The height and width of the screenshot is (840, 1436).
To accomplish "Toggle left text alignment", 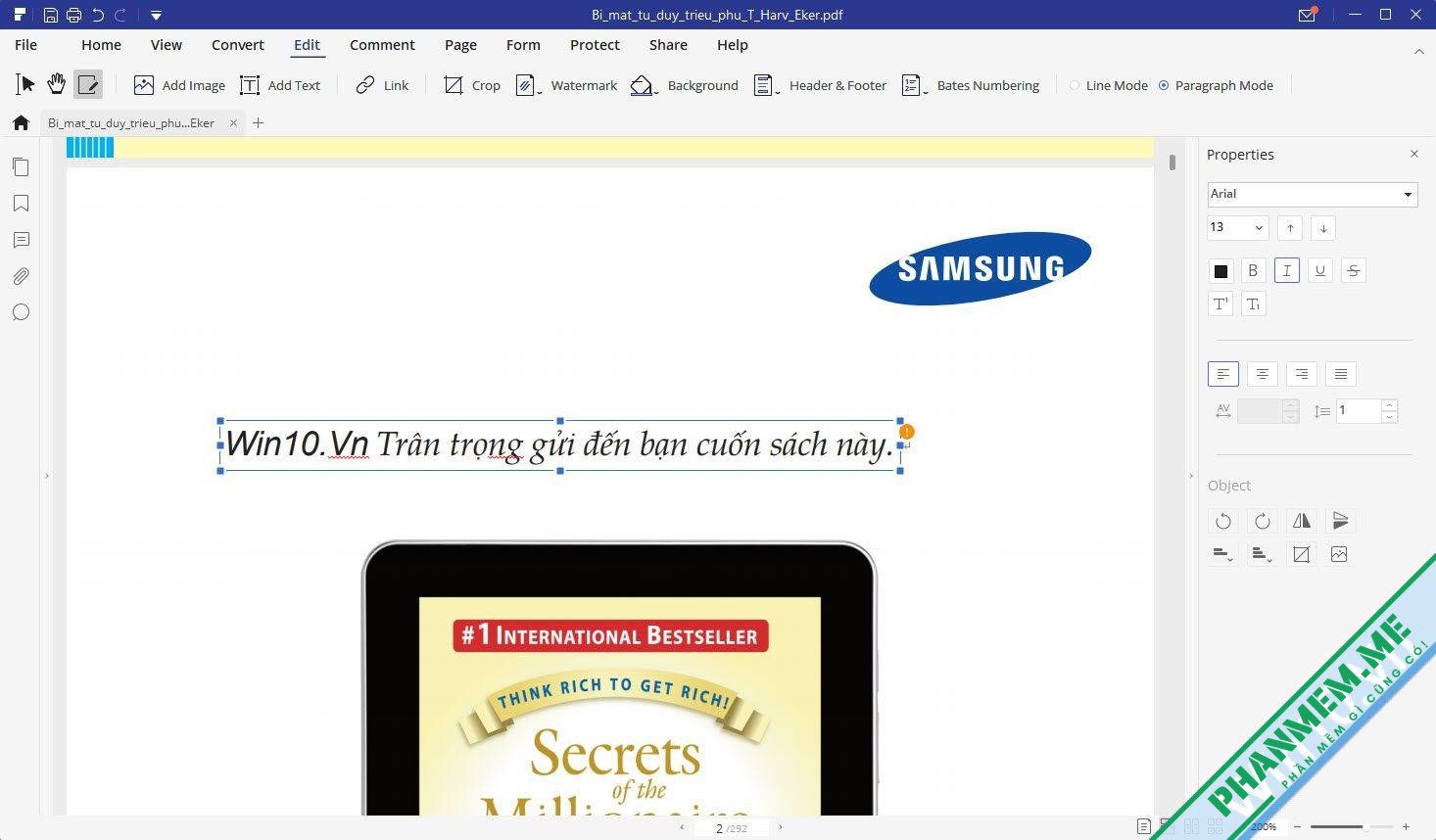I will pos(1223,374).
